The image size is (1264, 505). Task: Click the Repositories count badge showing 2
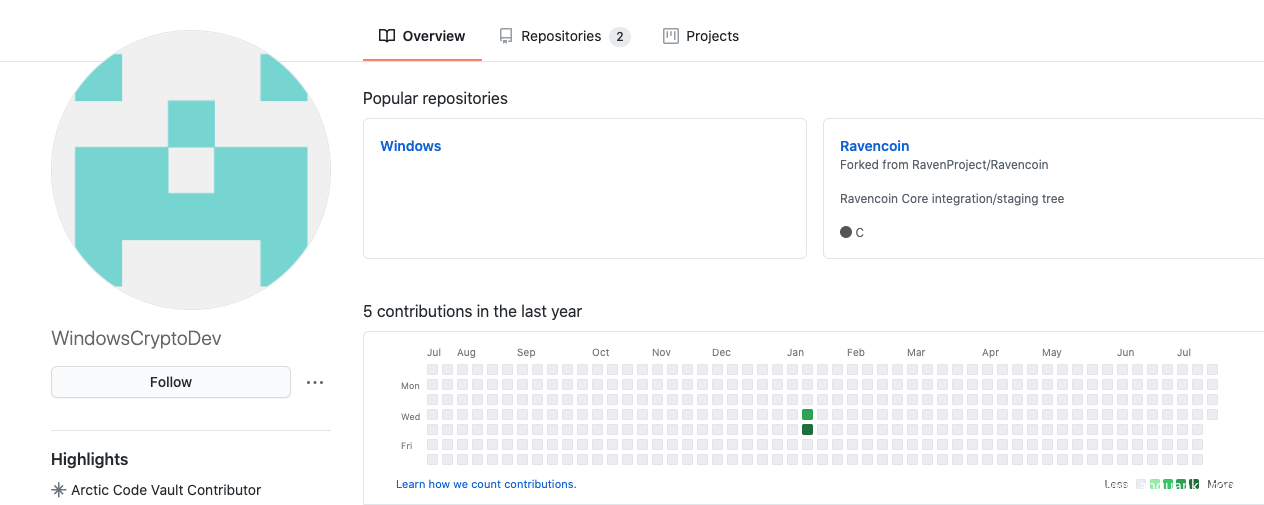[x=620, y=37]
